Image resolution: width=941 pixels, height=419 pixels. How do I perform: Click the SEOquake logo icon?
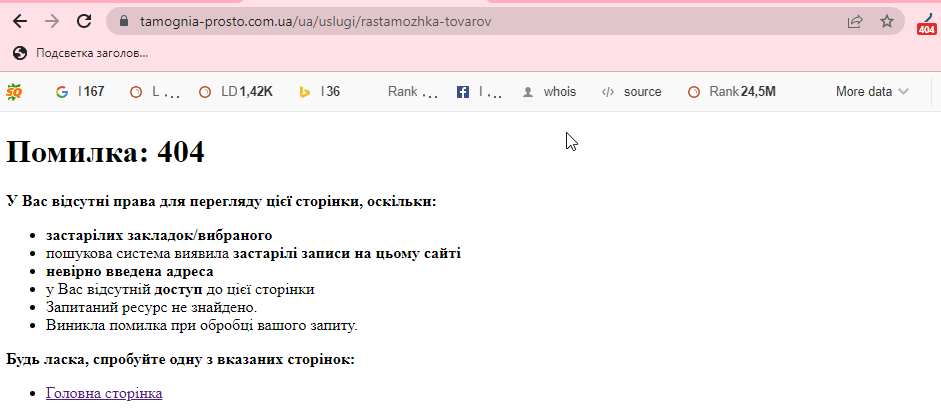point(14,92)
